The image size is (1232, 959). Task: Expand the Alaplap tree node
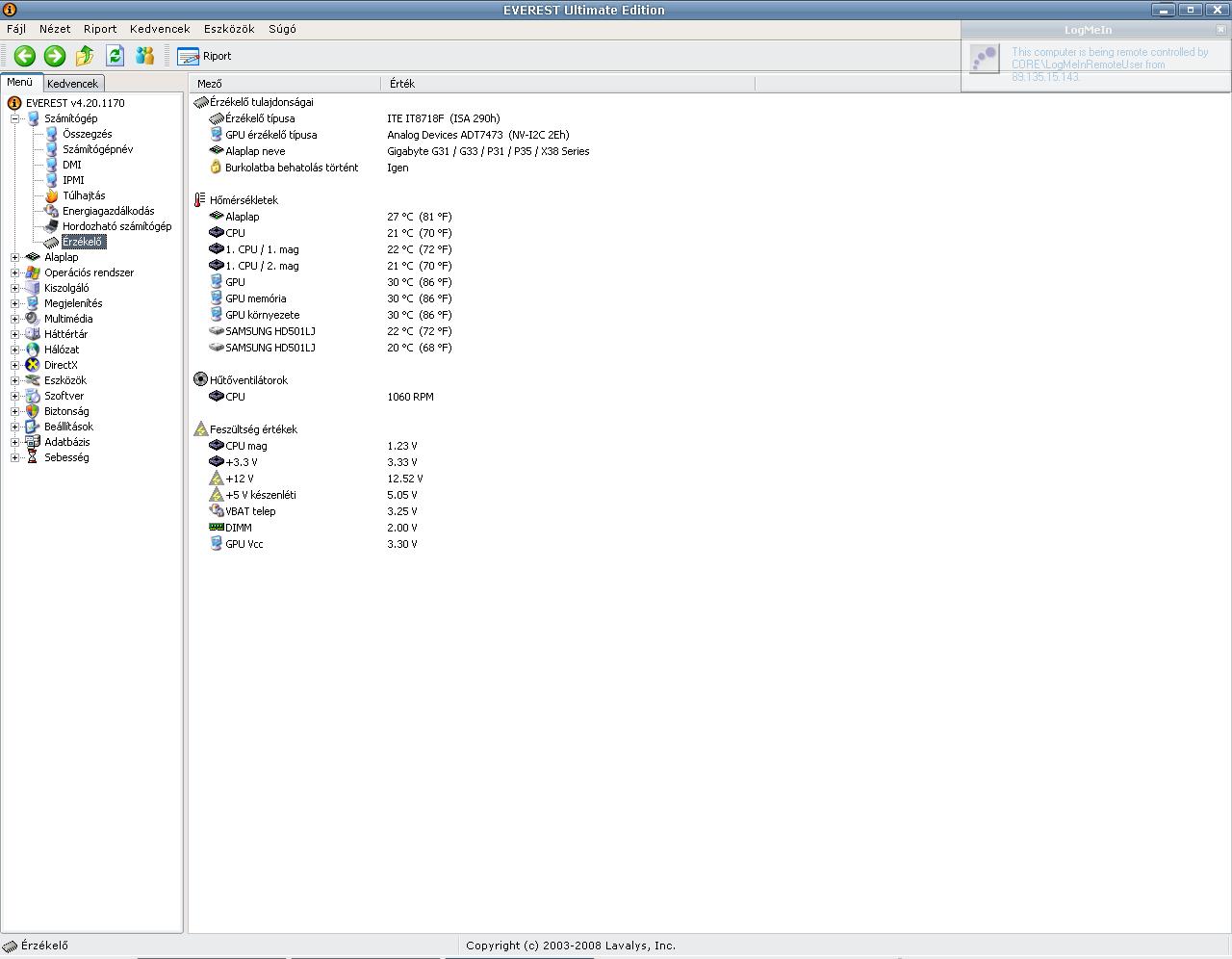click(15, 257)
